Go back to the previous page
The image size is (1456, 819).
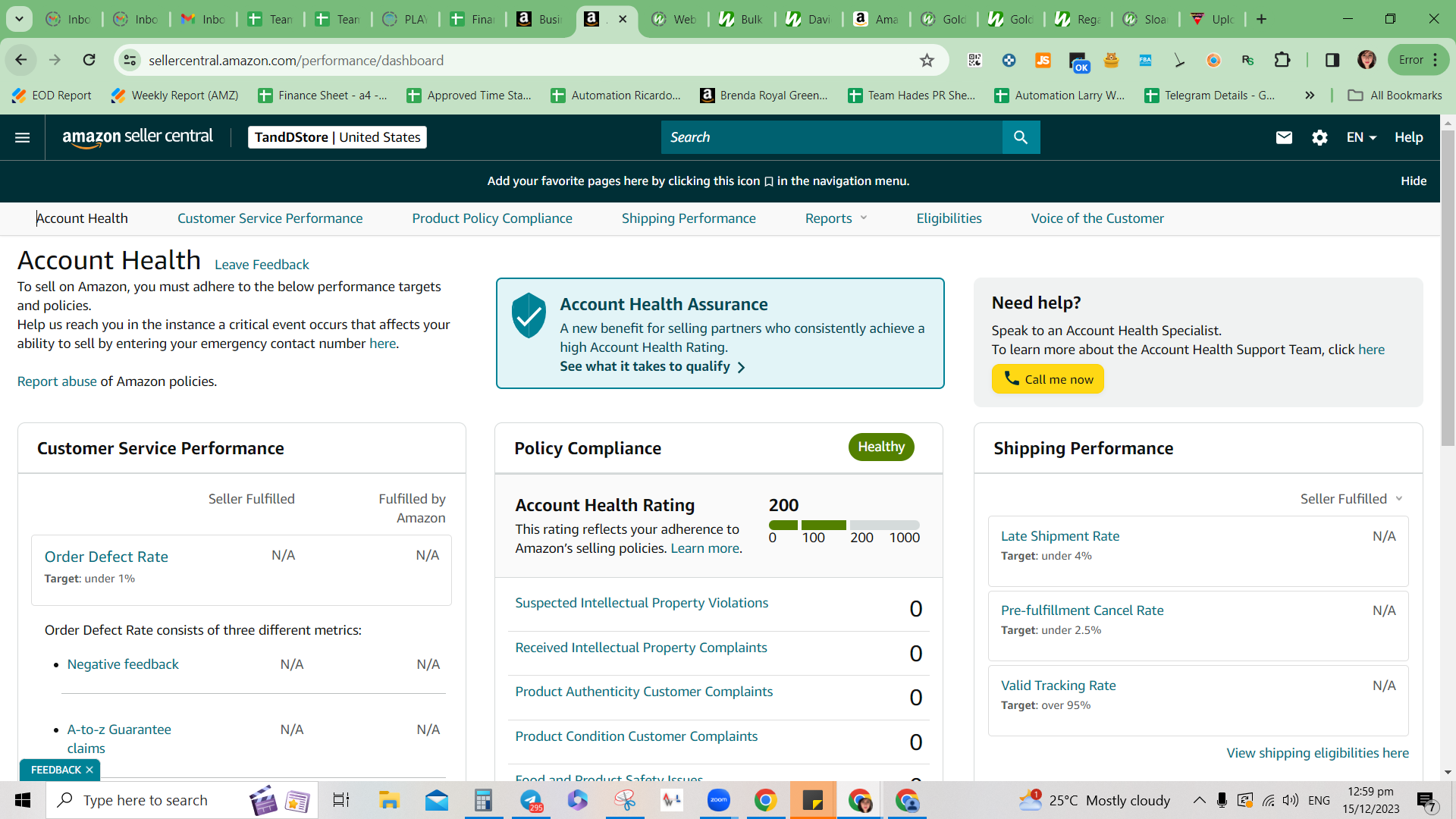point(21,60)
